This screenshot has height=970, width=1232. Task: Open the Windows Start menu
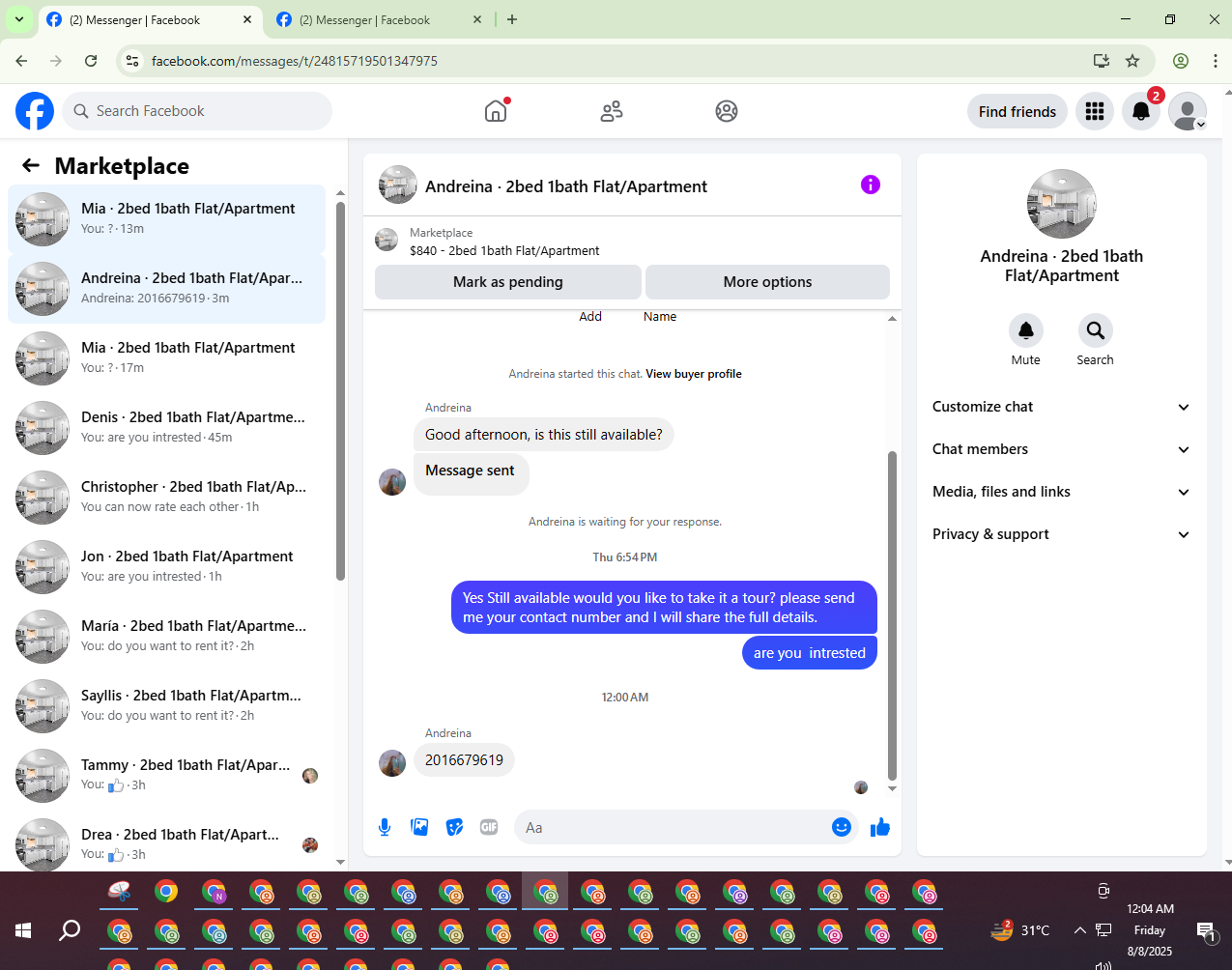click(23, 930)
